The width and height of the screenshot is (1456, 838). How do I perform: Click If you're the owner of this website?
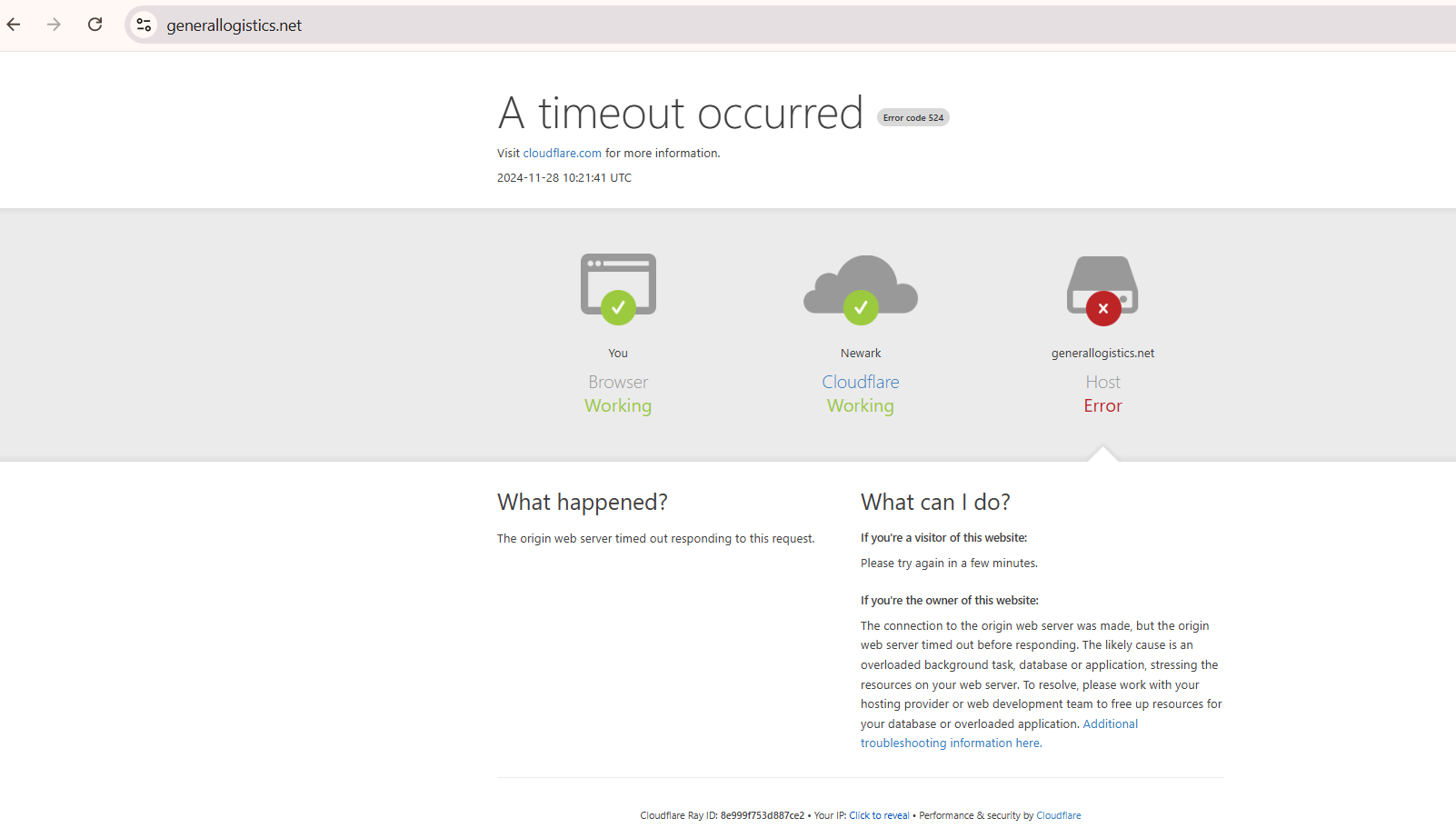tap(950, 601)
